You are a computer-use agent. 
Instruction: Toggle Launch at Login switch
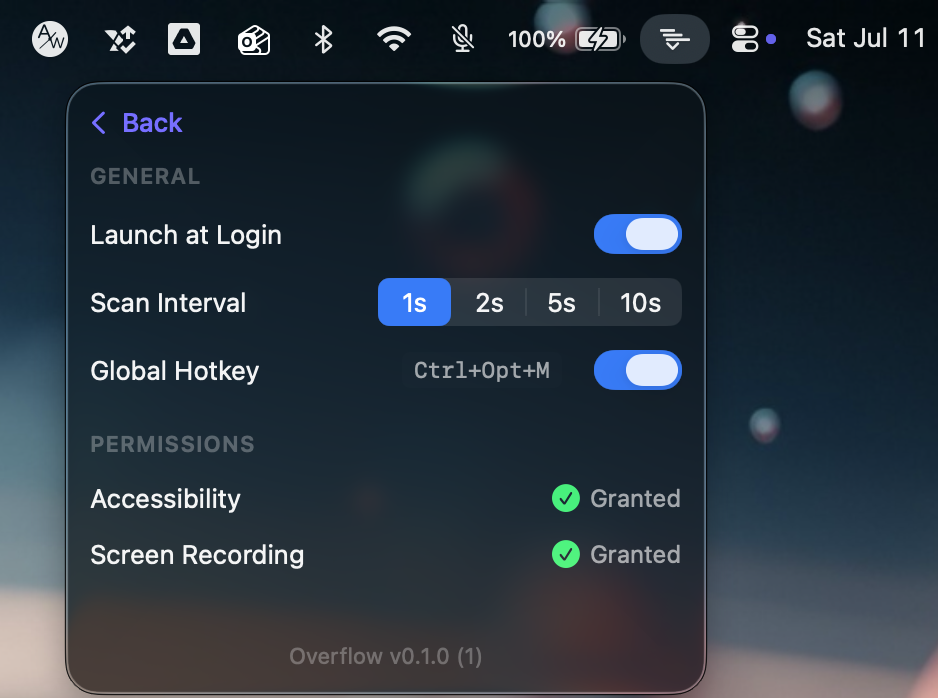click(638, 234)
